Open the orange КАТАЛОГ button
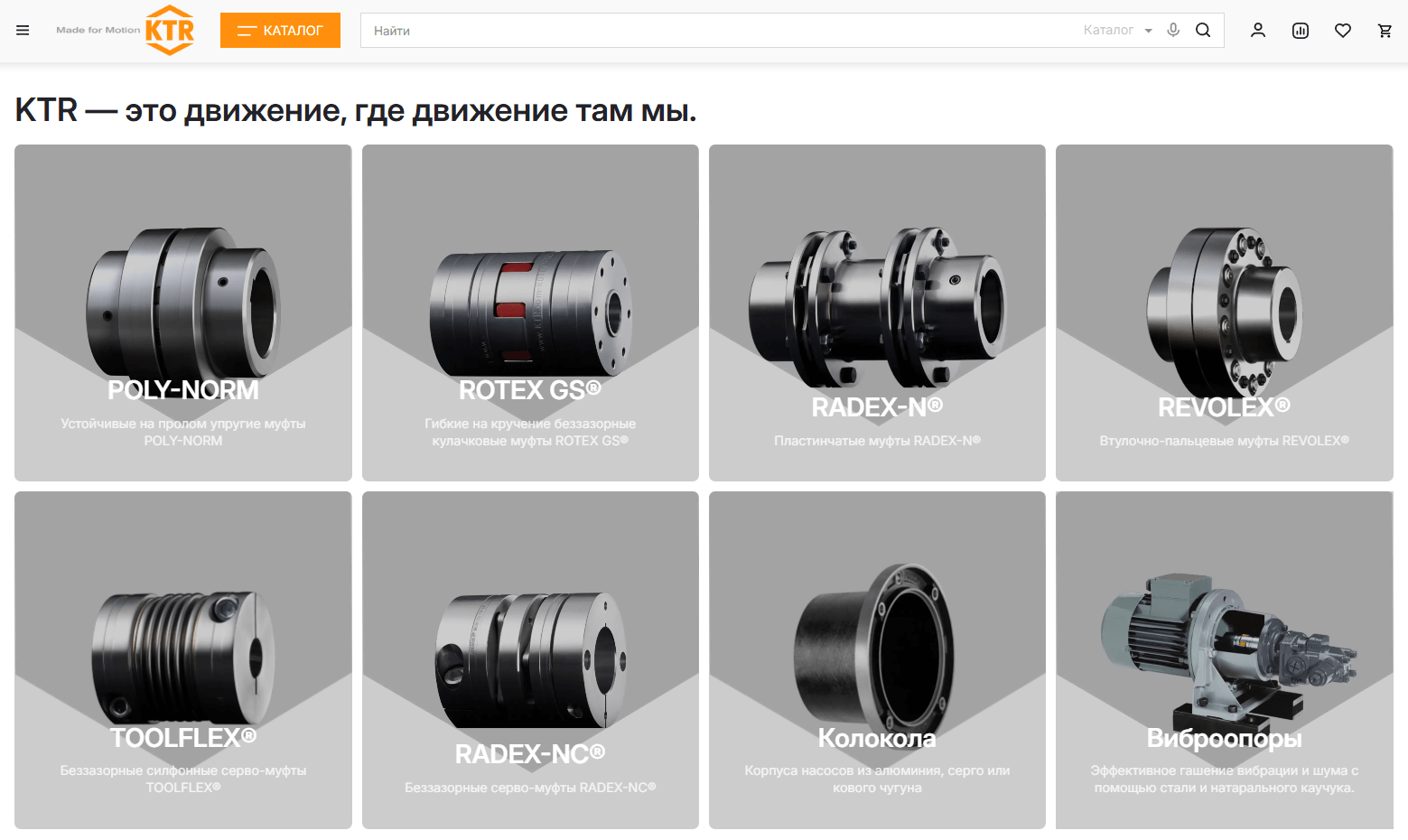The image size is (1408, 840). (x=280, y=30)
